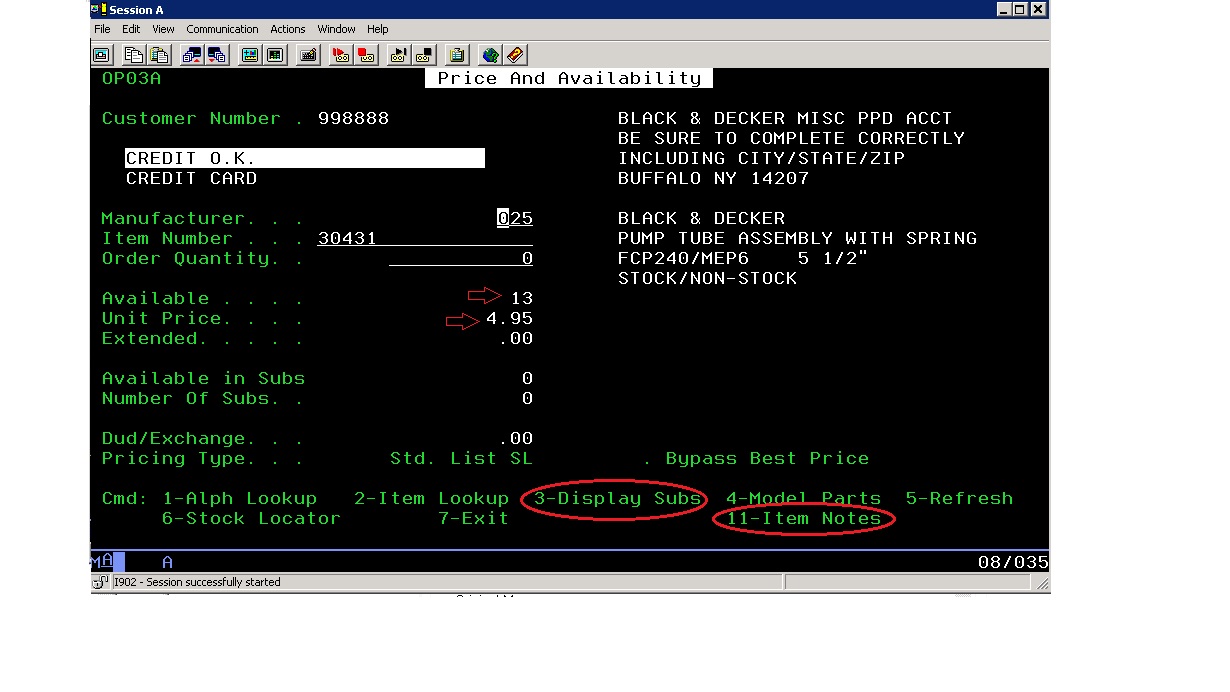Click the Send File to Host icon

click(x=192, y=55)
